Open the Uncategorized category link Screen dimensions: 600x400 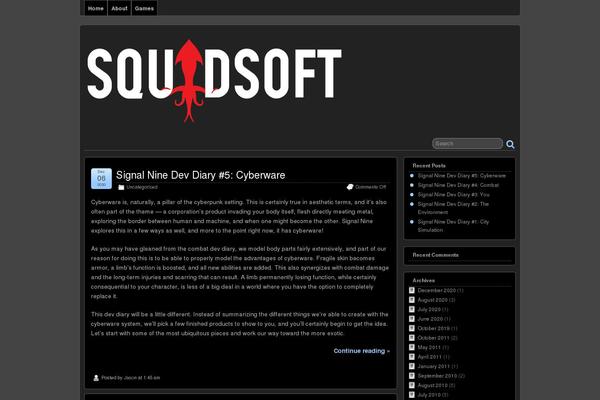(142, 187)
